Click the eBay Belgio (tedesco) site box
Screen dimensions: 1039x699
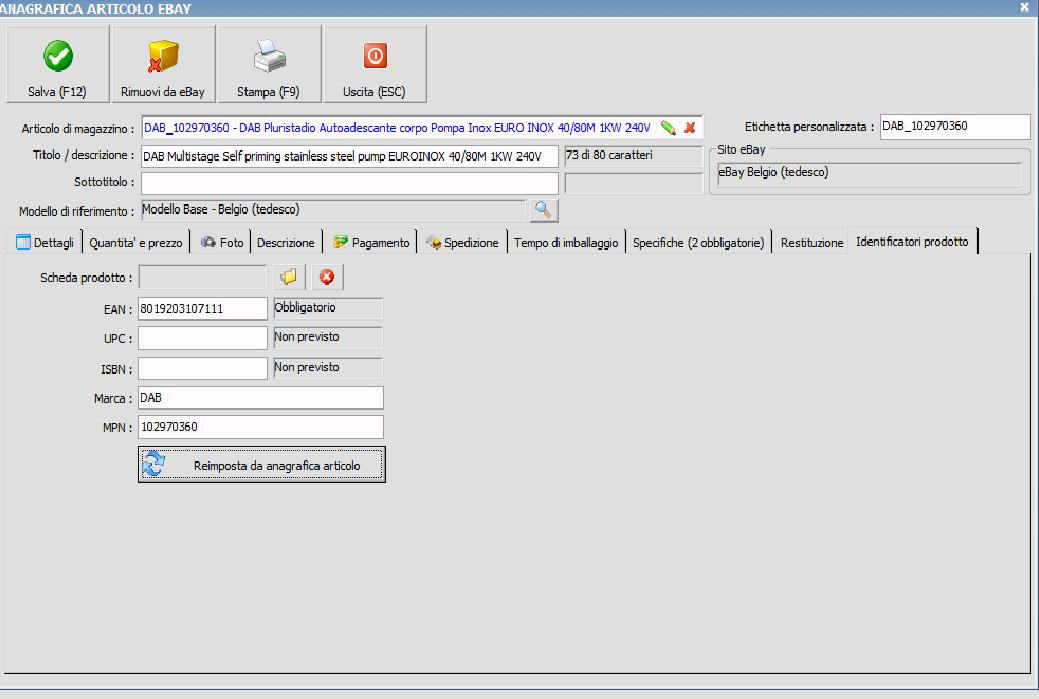[869, 174]
